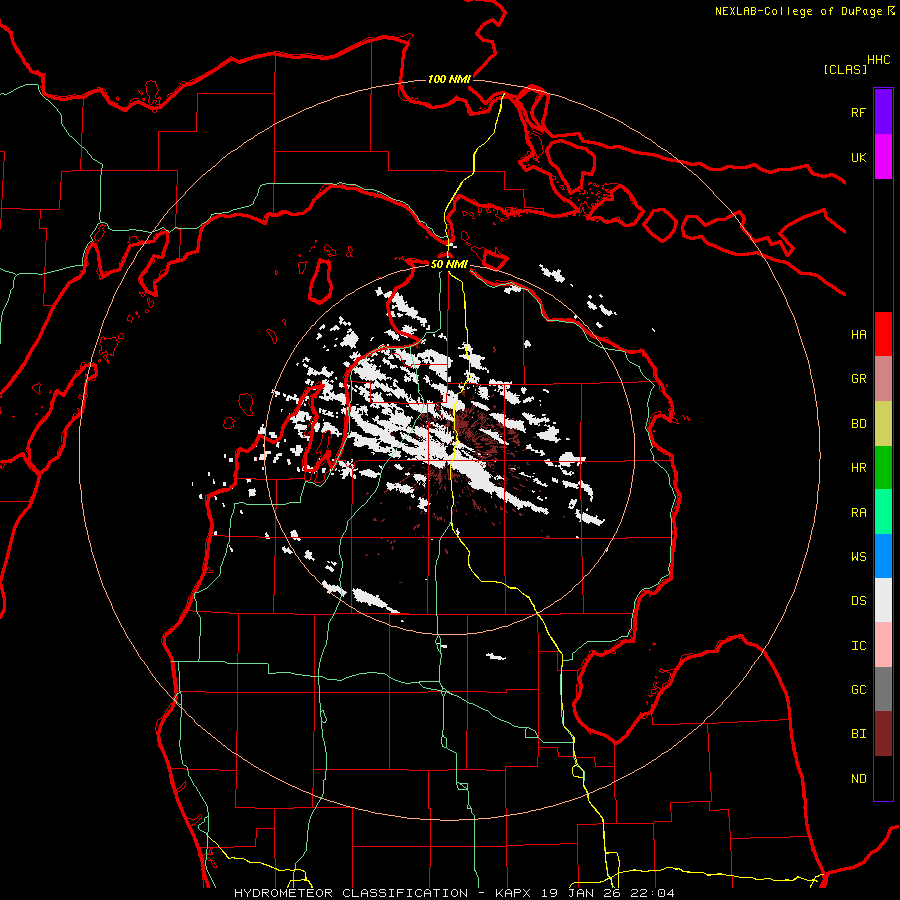Click the 'HYDROMETEOR CLASSIFICATION' caption text

tap(351, 893)
